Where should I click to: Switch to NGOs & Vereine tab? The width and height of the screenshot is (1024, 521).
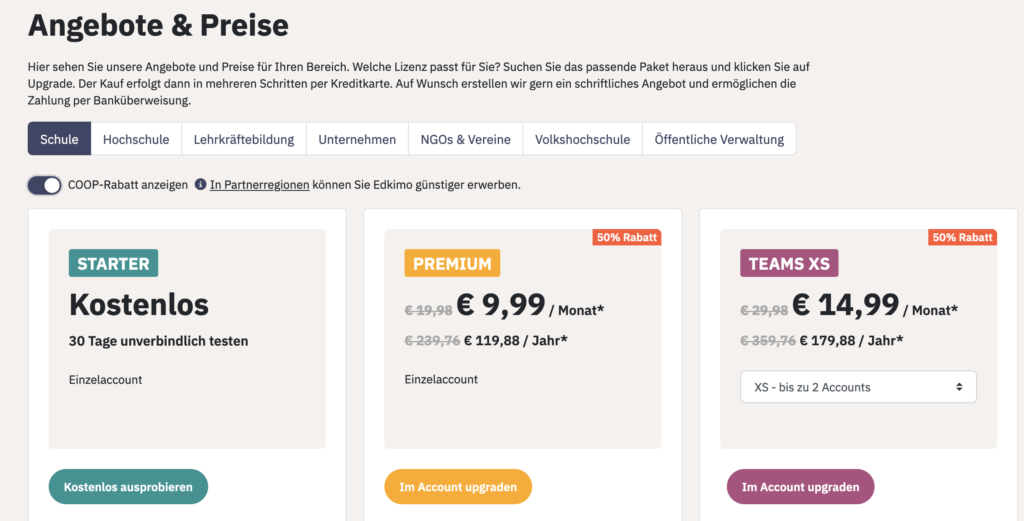click(x=466, y=139)
